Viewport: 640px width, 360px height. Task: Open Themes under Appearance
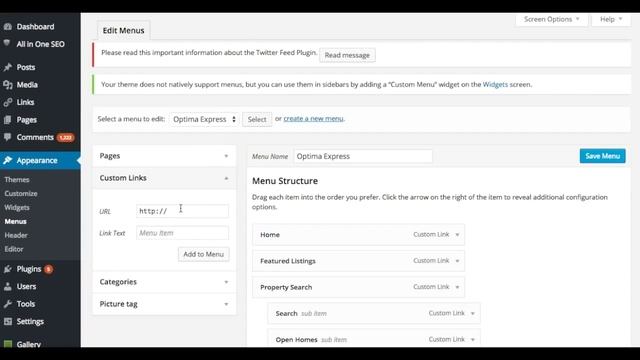(x=17, y=180)
